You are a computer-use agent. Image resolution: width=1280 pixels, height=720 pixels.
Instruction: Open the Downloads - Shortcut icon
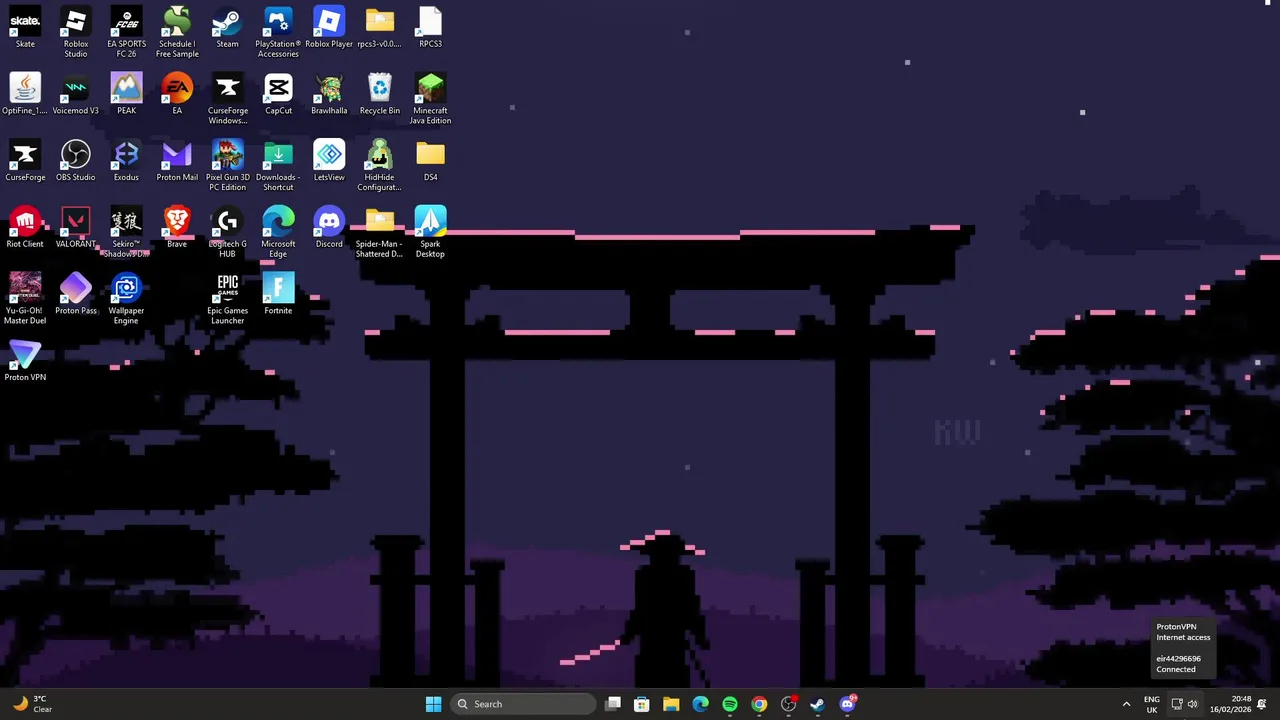tap(278, 165)
